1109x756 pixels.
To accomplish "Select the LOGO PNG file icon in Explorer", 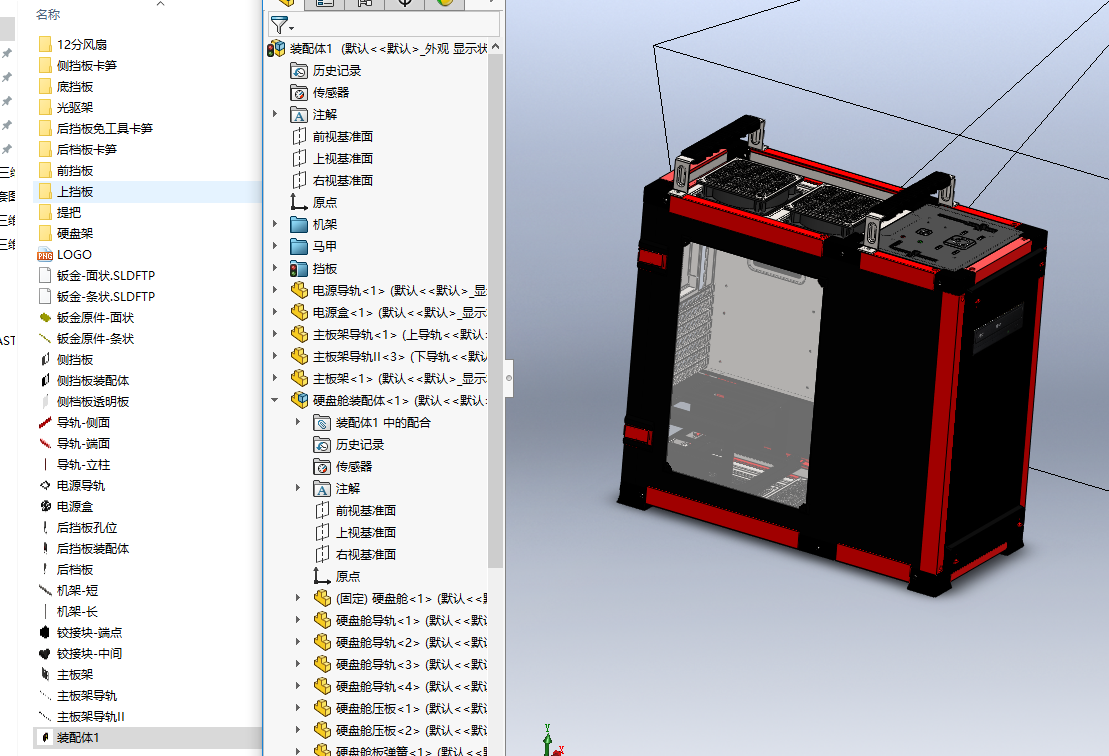I will [45, 255].
